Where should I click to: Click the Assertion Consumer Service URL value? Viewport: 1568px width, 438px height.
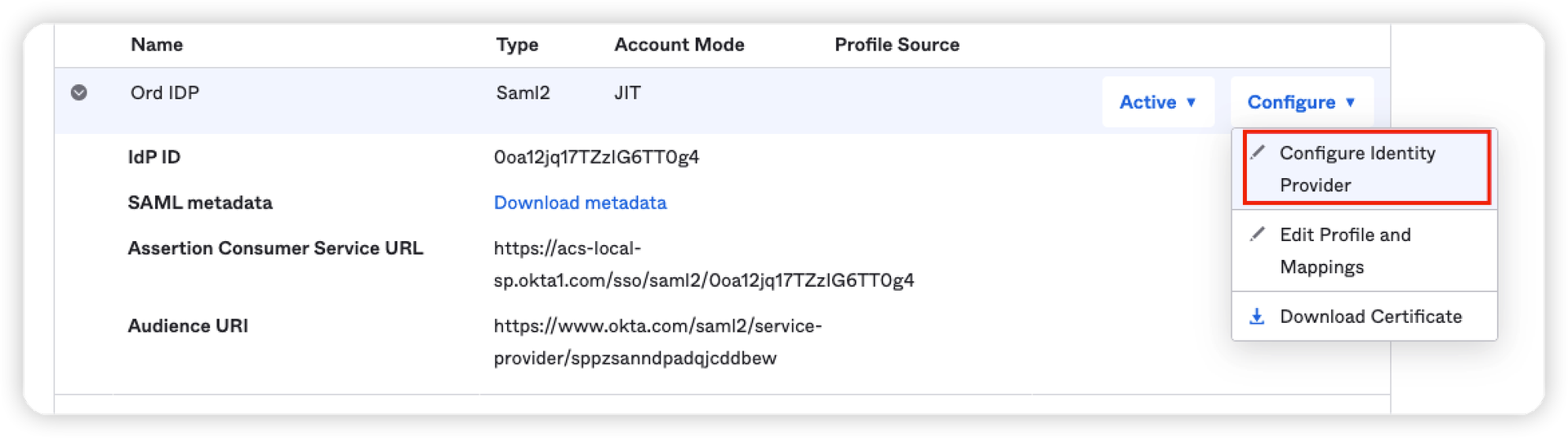[703, 264]
